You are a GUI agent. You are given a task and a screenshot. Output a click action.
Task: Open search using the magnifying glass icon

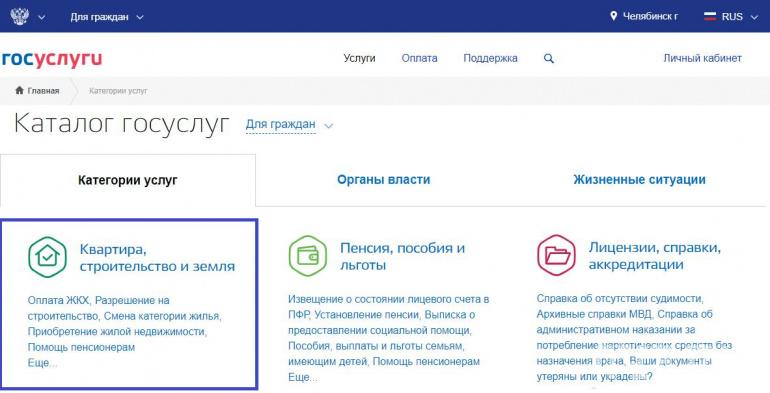pos(549,58)
